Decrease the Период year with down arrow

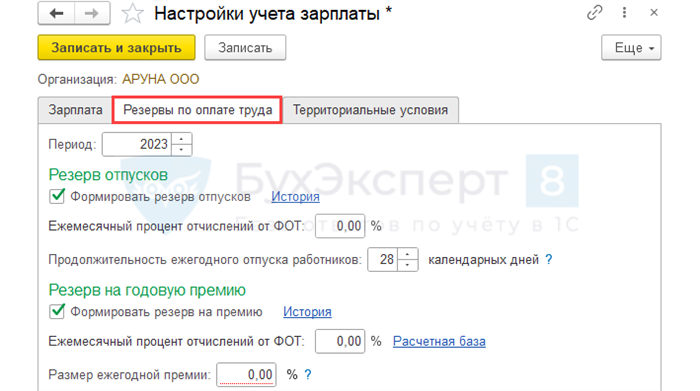click(181, 150)
